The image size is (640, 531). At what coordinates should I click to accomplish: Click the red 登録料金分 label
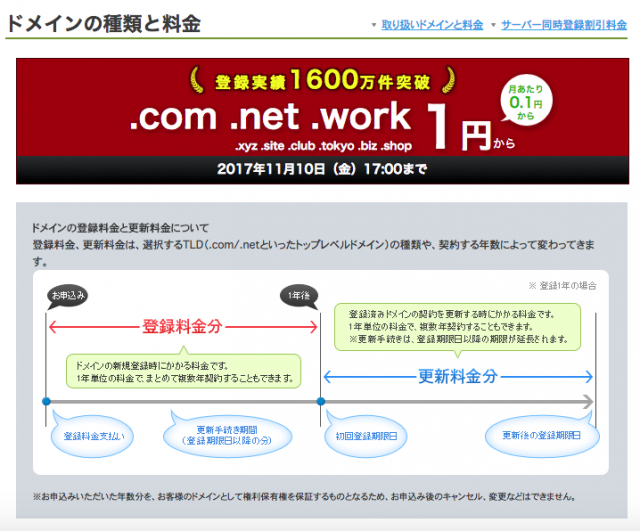[182, 327]
